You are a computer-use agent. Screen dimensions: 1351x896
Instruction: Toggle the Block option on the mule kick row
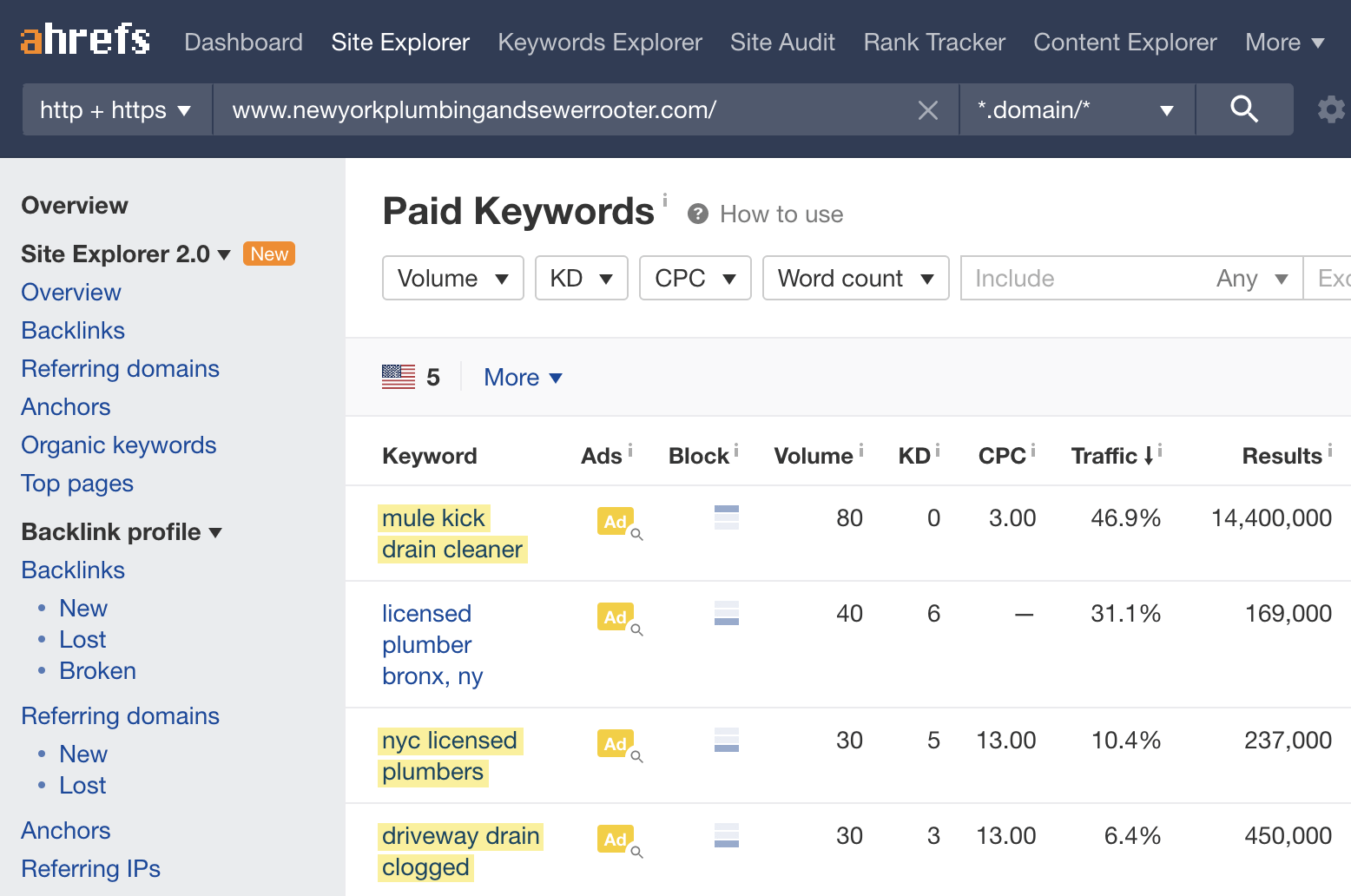(726, 517)
